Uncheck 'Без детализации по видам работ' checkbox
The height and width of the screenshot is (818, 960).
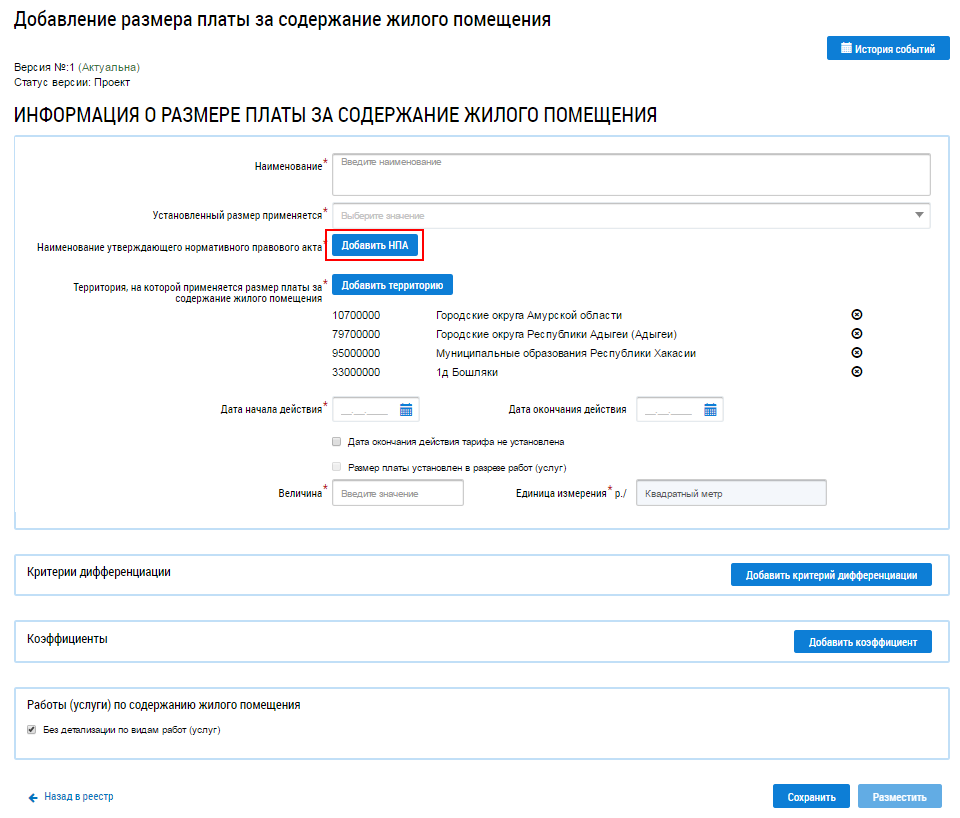(31, 730)
